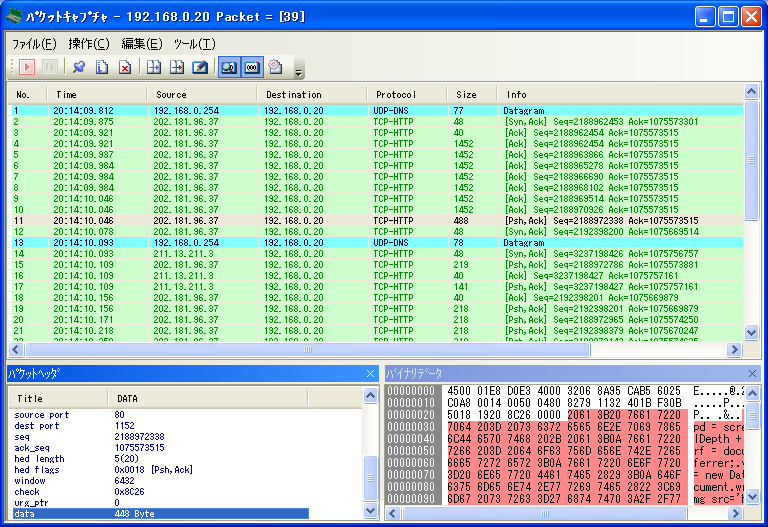Select packet 2 Seq=2188962453 row
768x527 pixels.
[376, 121]
